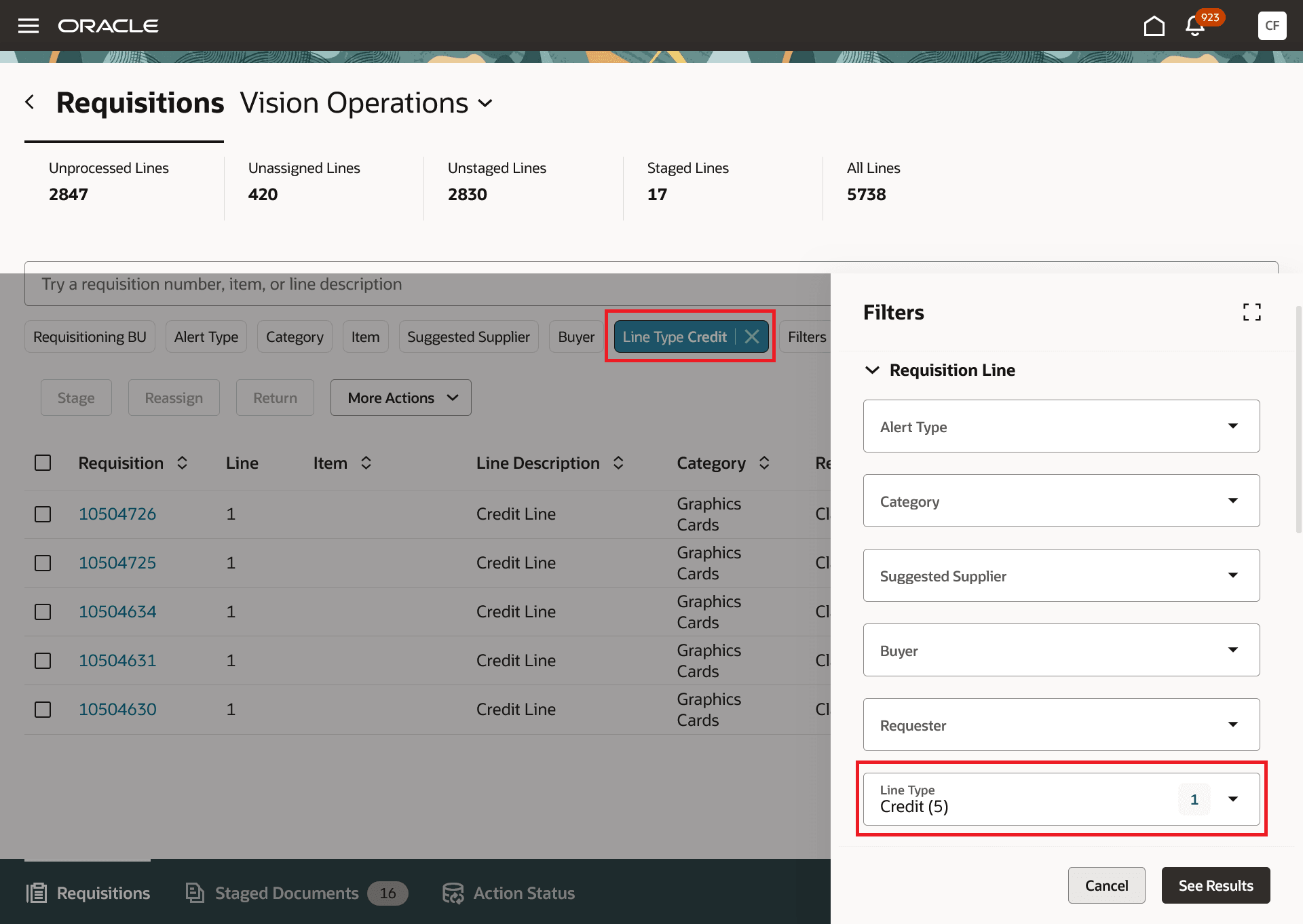Open the Action Status panel
The height and width of the screenshot is (924, 1303).
pos(508,893)
